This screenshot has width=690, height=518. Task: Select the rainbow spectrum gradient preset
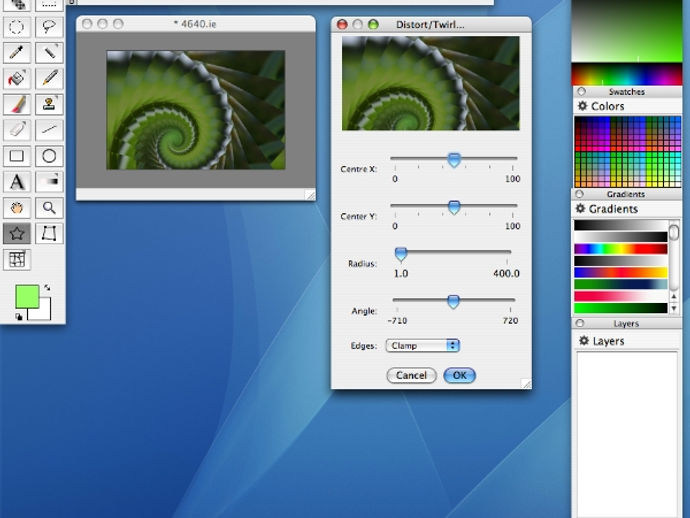pyautogui.click(x=620, y=249)
